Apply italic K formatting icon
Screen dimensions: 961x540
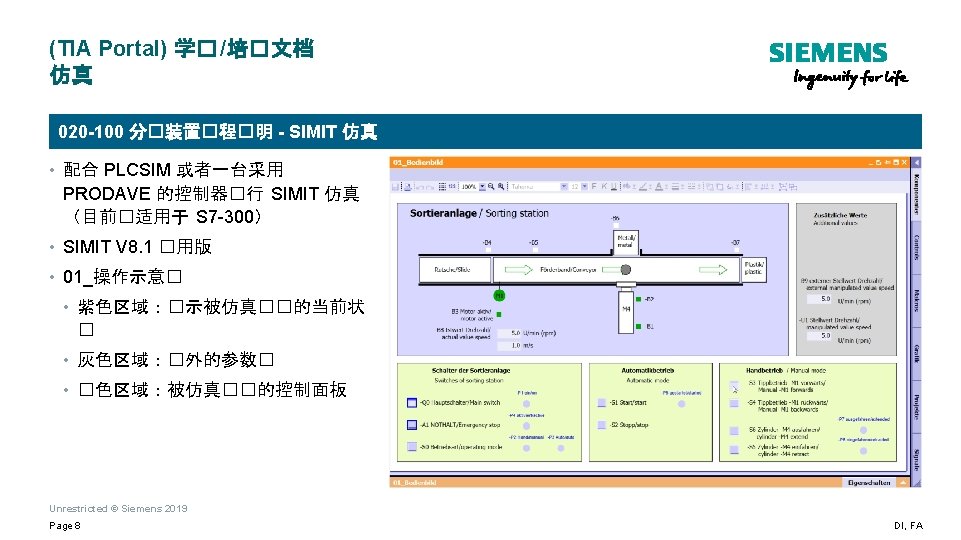point(604,186)
